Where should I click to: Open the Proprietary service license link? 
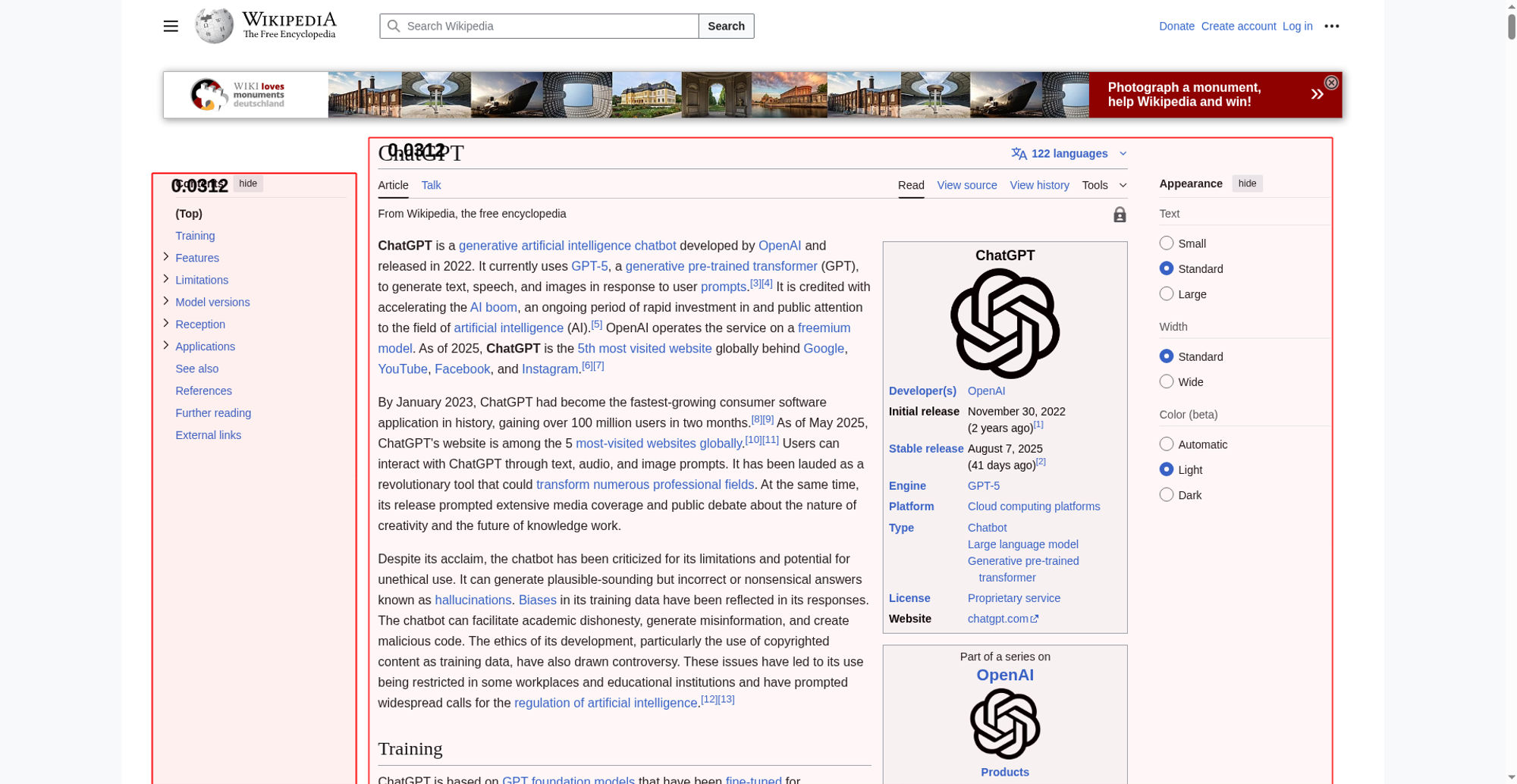[x=1014, y=598]
